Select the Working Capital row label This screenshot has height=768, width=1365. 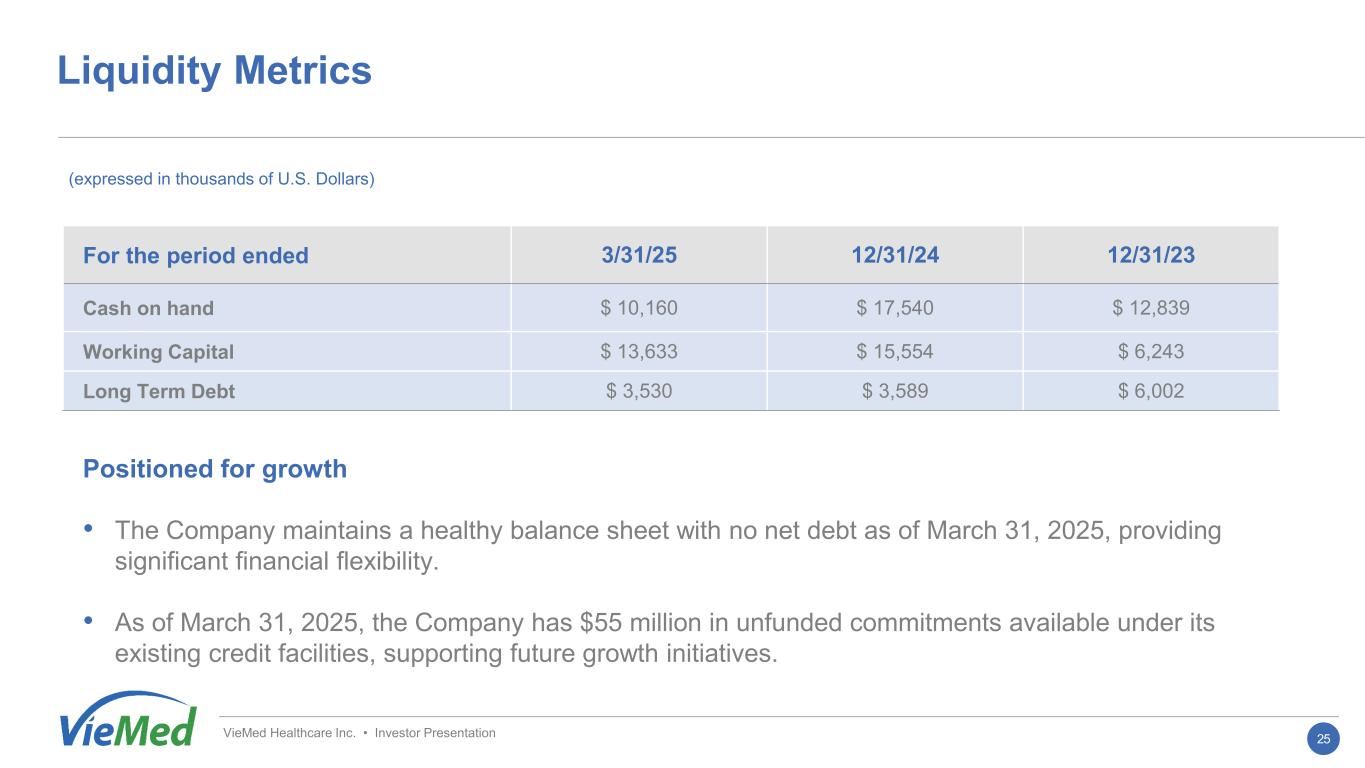click(x=158, y=352)
